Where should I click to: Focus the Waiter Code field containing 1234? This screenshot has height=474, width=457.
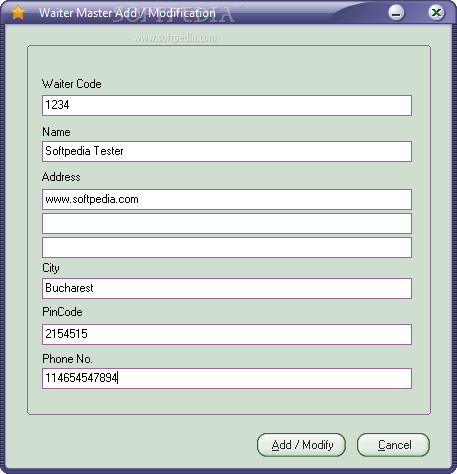click(x=227, y=105)
